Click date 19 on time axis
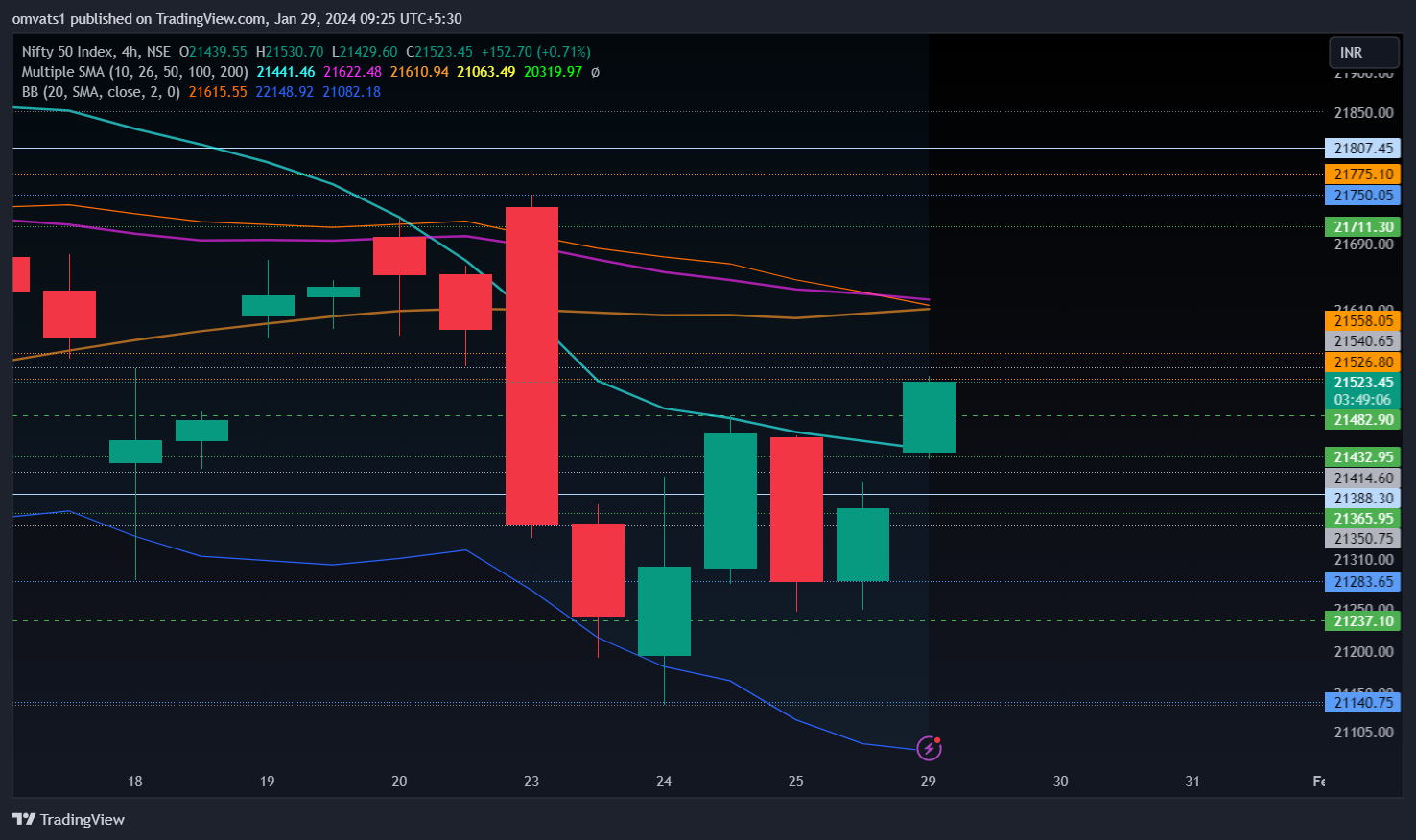 click(x=268, y=782)
